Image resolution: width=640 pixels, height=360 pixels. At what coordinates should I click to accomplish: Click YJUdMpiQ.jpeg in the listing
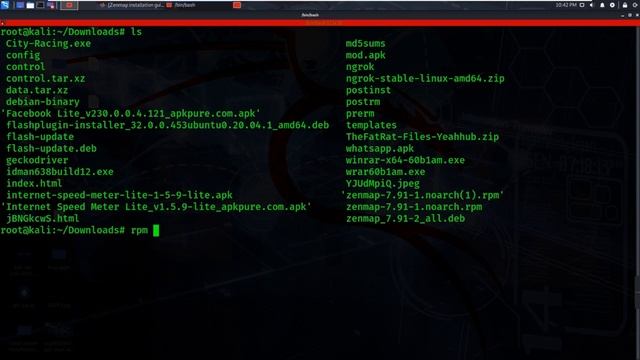tap(382, 183)
